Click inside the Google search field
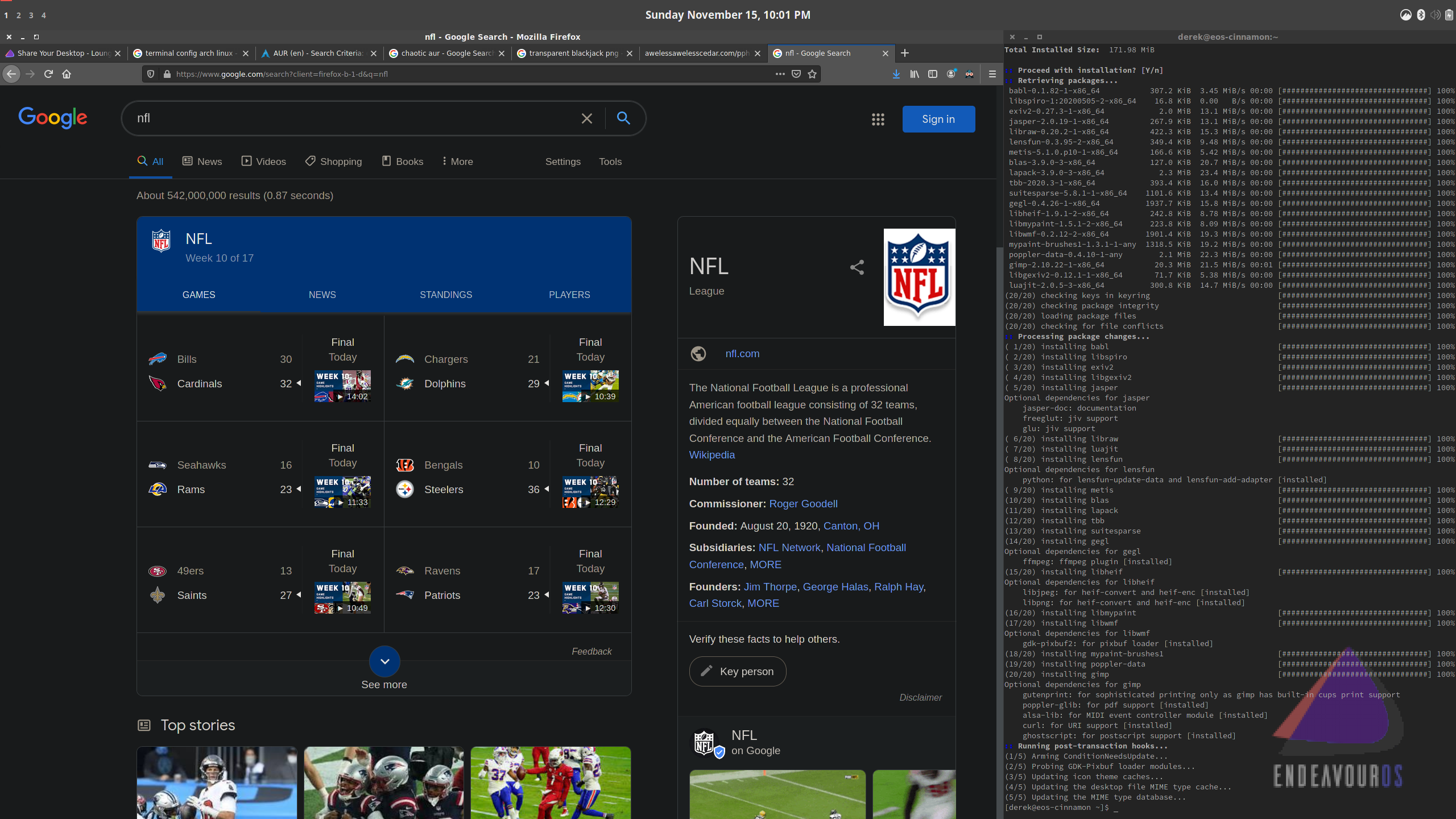This screenshot has height=819, width=1456. pyautogui.click(x=341, y=118)
